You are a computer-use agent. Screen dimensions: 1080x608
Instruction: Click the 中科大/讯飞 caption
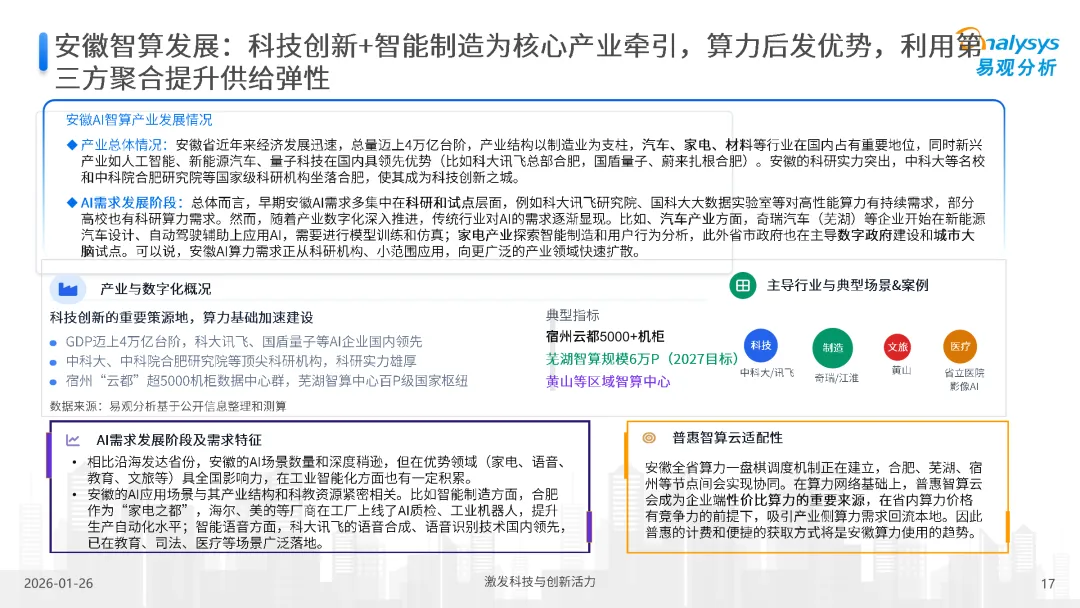click(767, 373)
